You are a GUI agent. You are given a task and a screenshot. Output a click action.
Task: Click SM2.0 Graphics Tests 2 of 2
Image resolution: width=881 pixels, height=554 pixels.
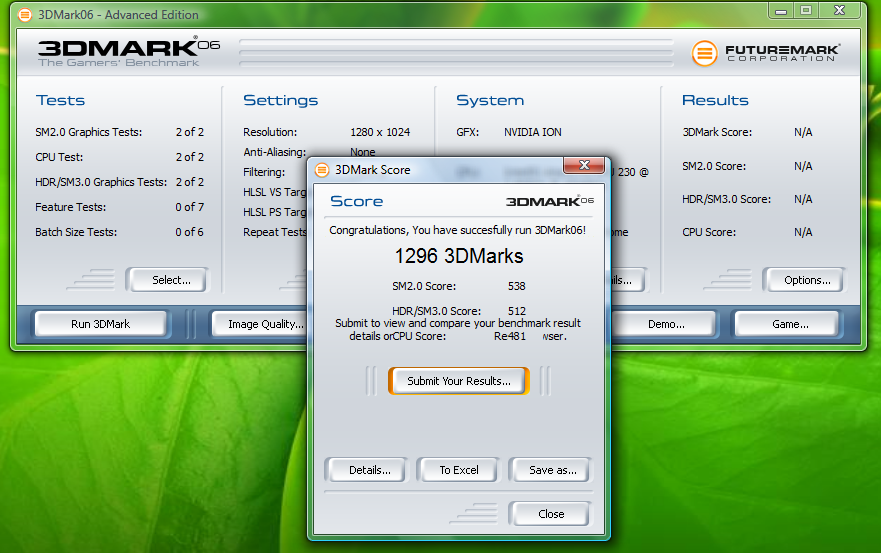[x=189, y=132]
